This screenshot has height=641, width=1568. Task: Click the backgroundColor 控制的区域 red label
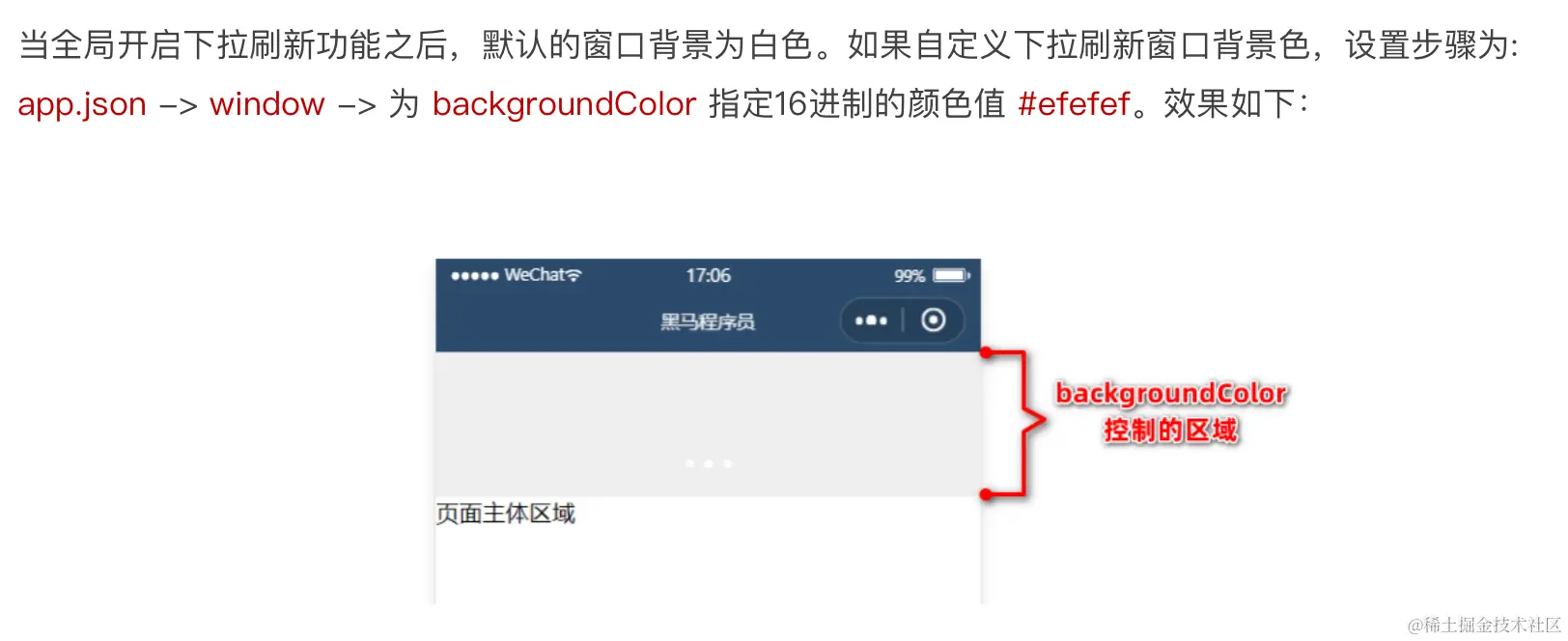[x=1171, y=411]
